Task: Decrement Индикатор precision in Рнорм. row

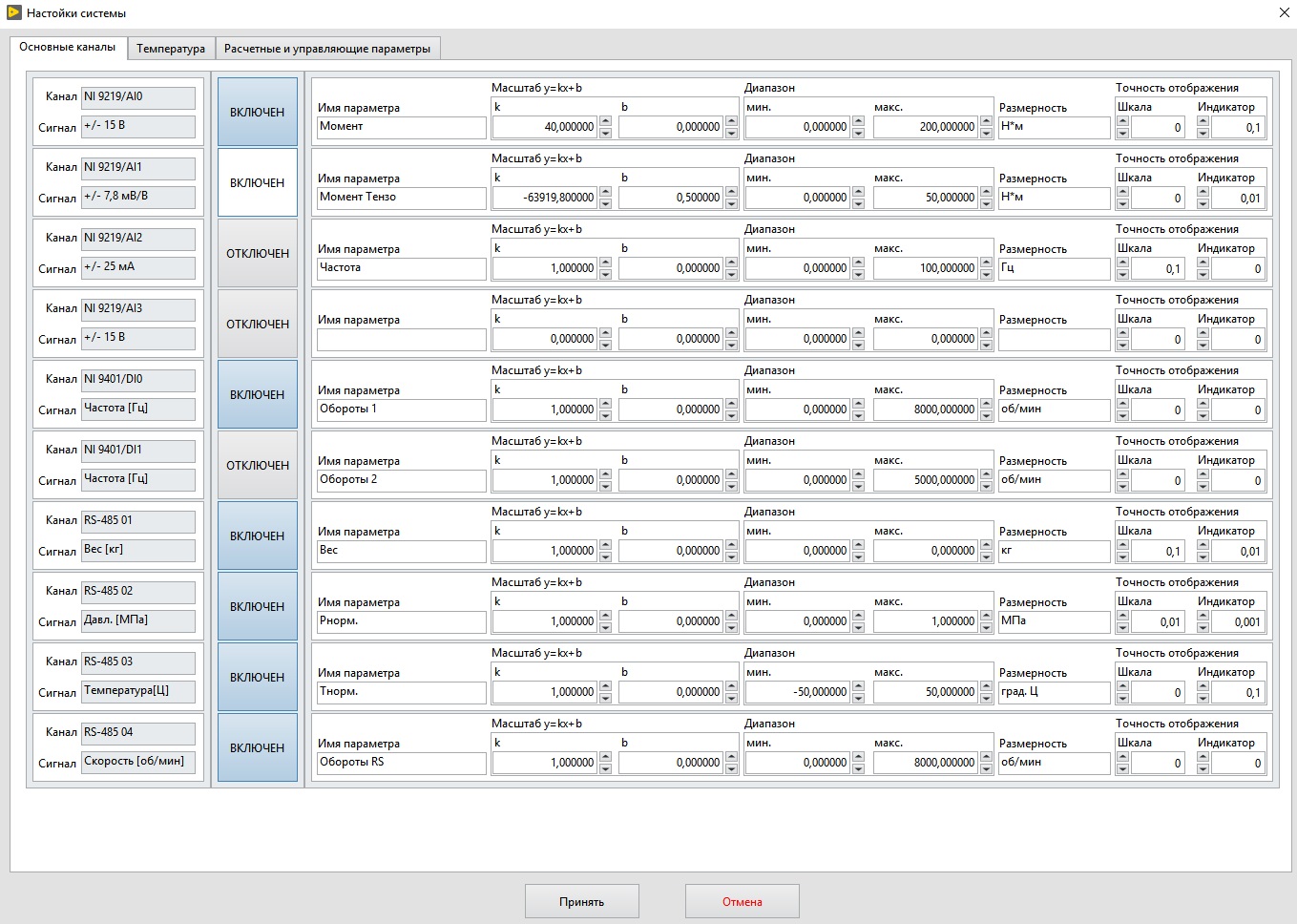Action: click(x=1203, y=626)
